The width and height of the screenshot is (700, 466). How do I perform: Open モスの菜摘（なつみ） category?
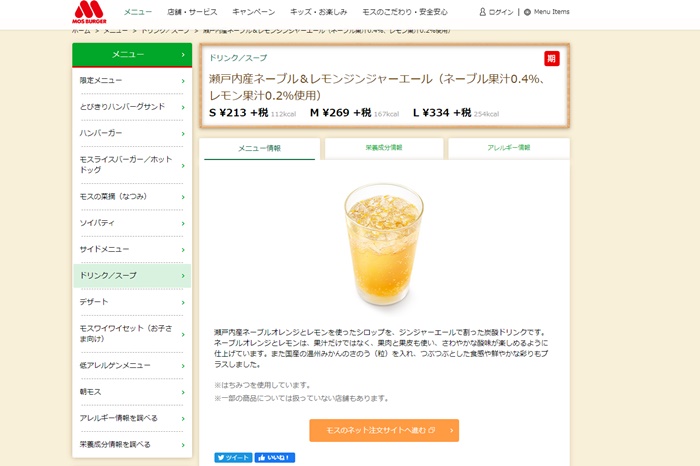(132, 197)
